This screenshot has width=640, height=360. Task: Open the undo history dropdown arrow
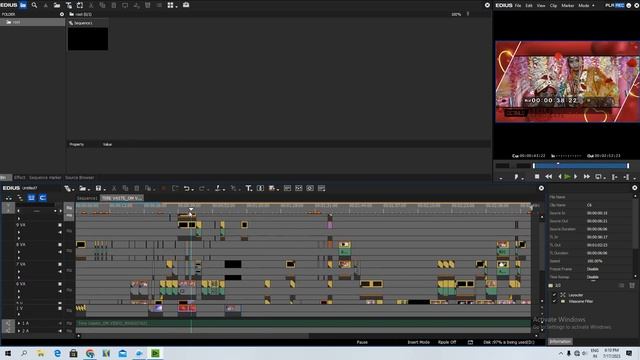click(x=192, y=189)
